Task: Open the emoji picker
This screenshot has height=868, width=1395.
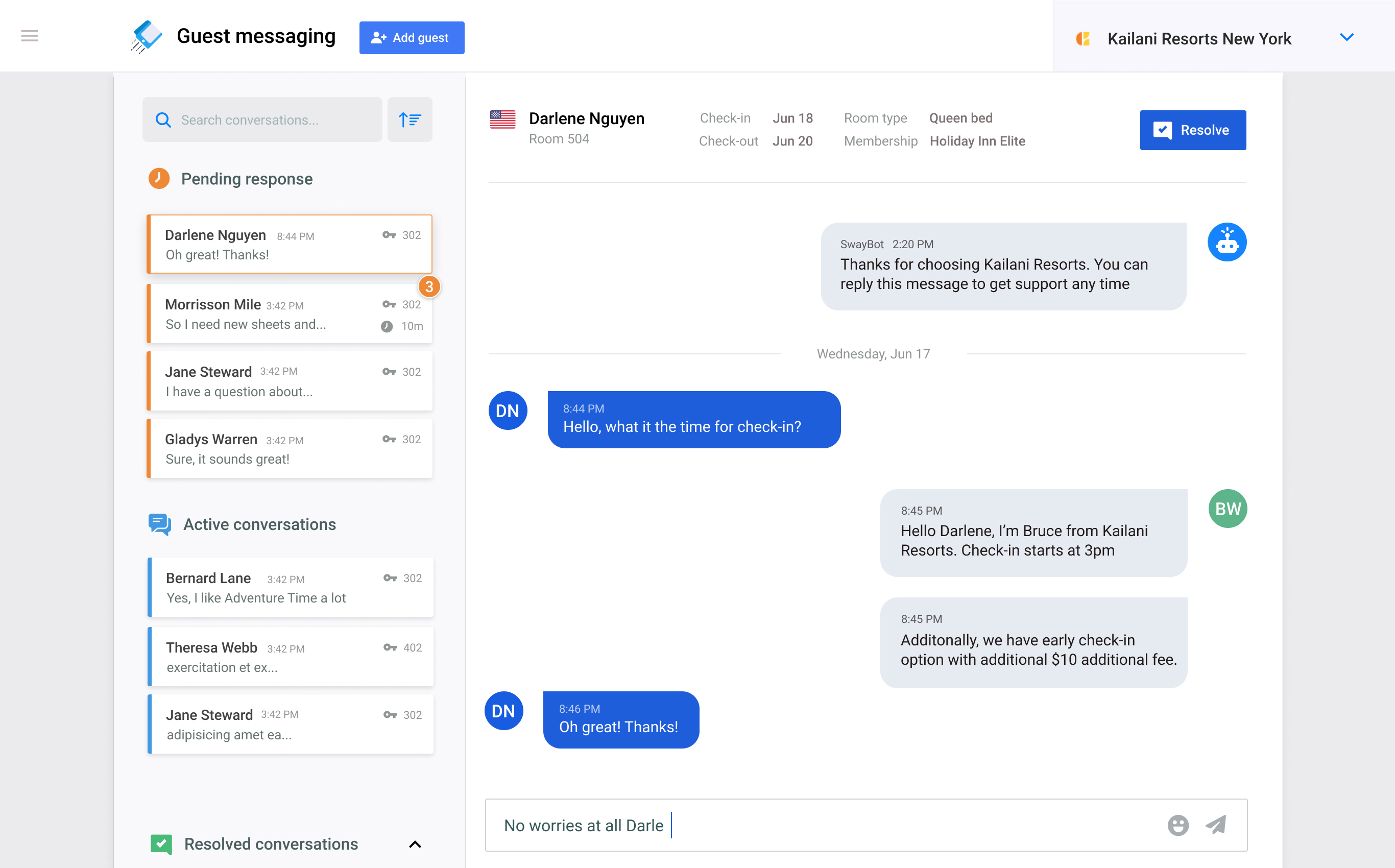Action: pyautogui.click(x=1177, y=825)
